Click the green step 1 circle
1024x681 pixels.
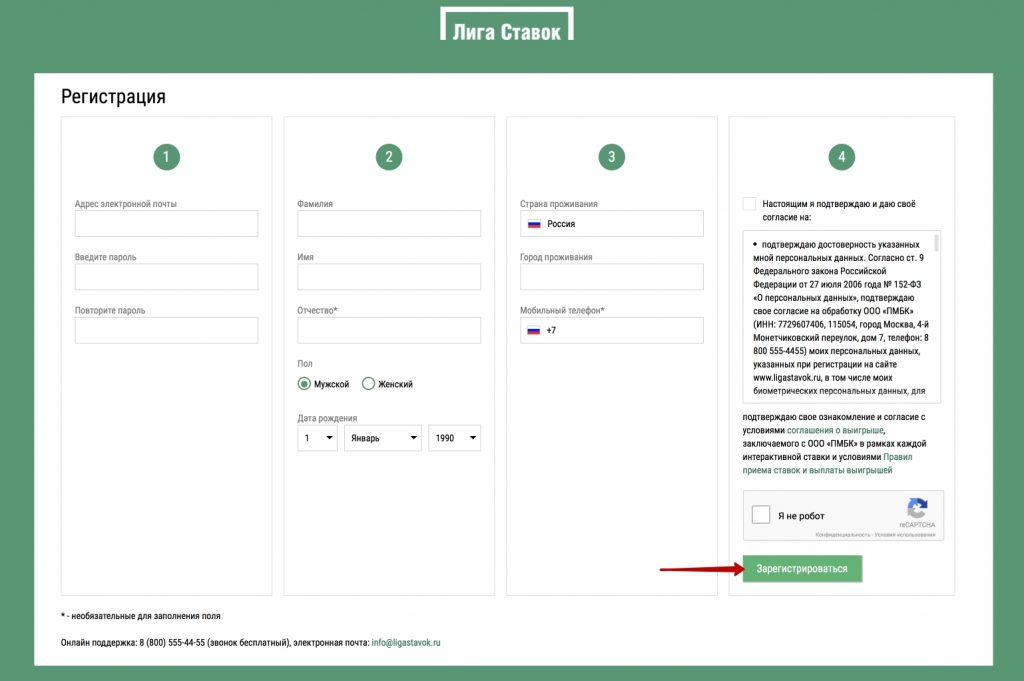click(x=166, y=156)
